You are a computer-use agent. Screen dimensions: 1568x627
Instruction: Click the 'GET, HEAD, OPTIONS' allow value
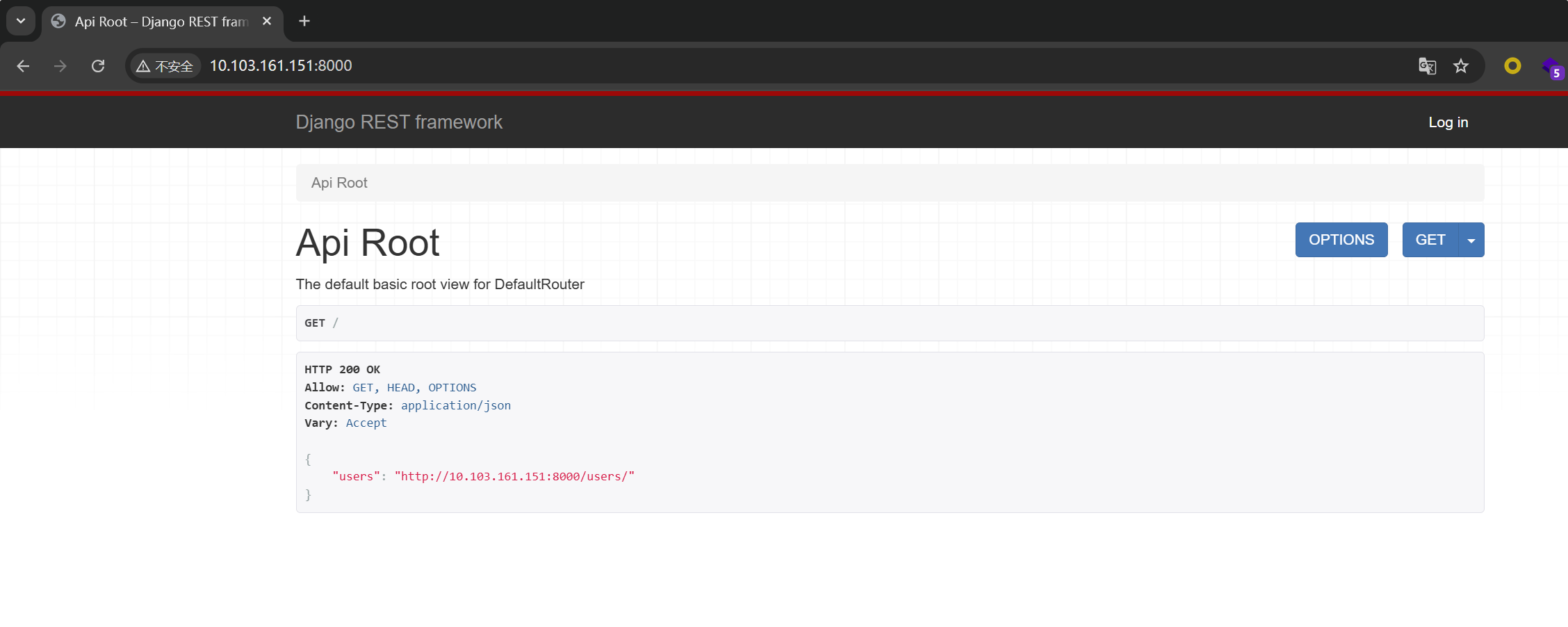click(x=414, y=388)
